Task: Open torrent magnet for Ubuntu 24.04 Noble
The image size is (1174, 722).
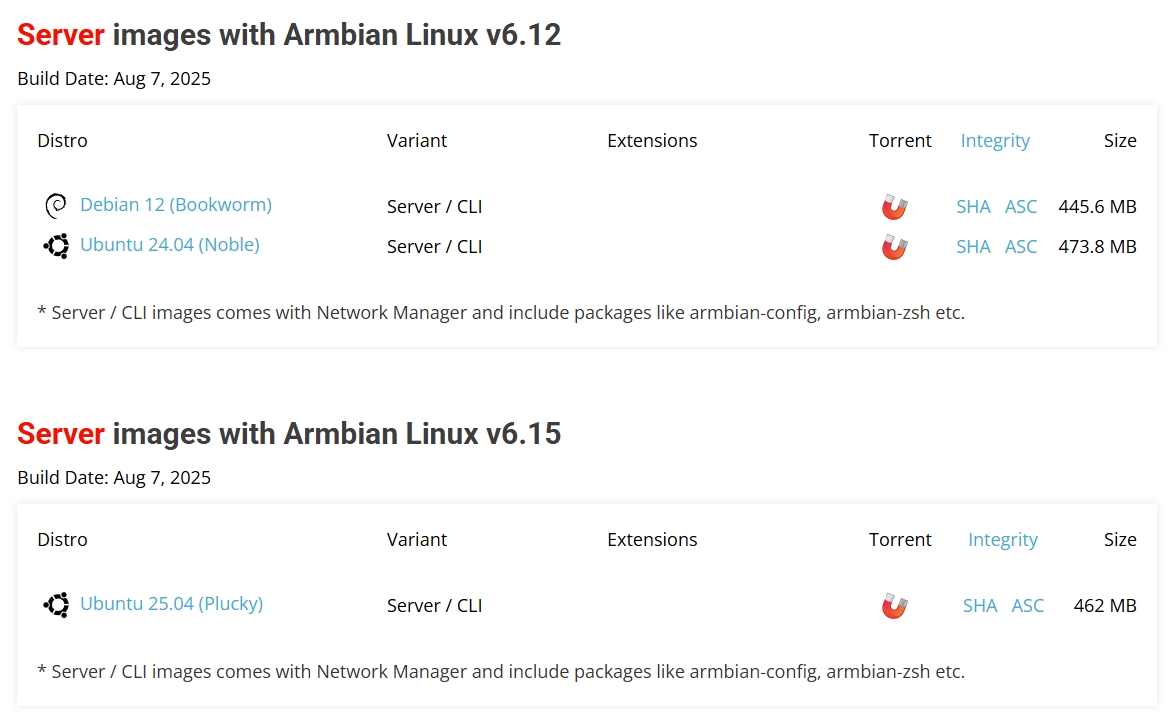Action: 894,247
